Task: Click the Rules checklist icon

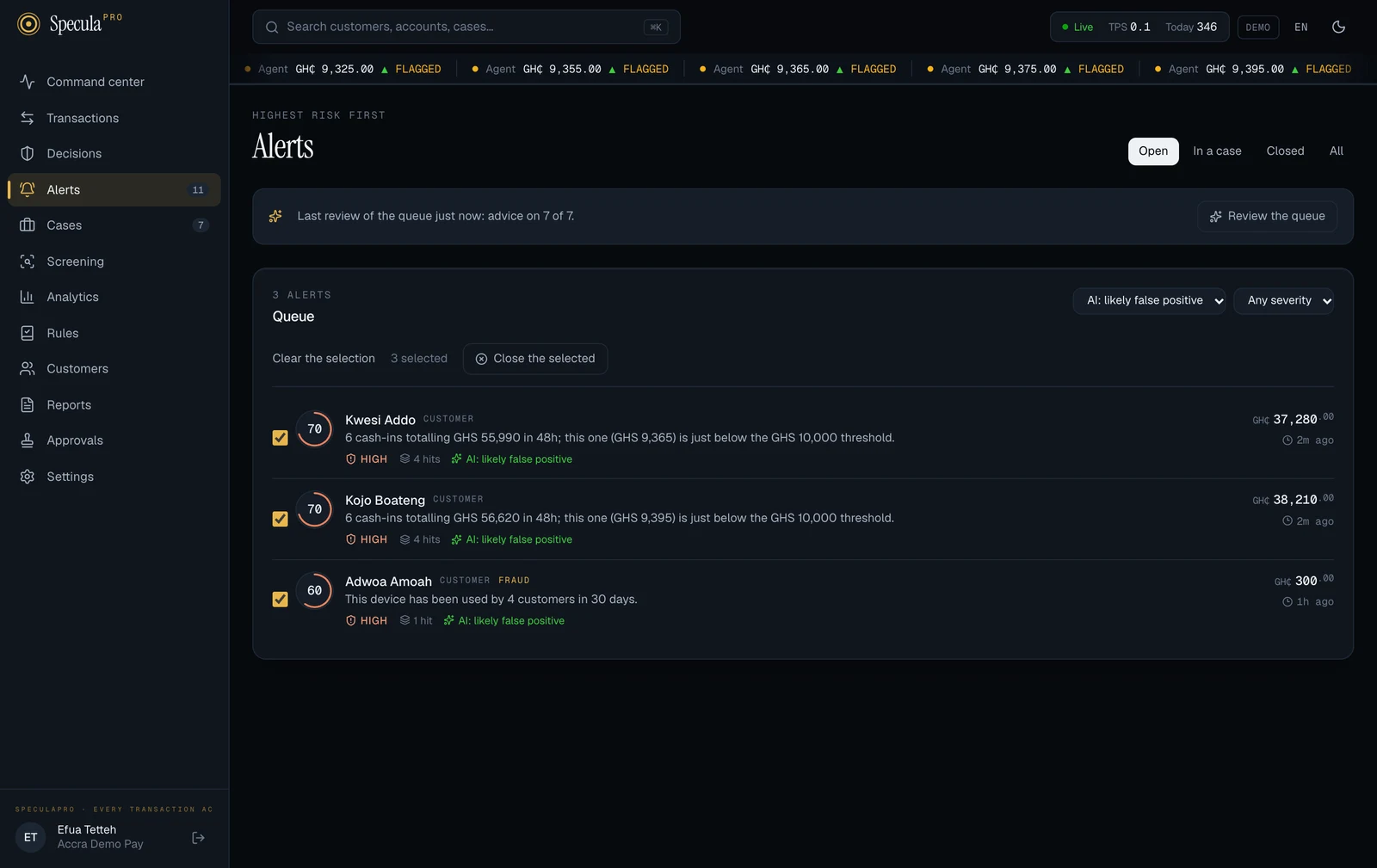Action: point(28,333)
